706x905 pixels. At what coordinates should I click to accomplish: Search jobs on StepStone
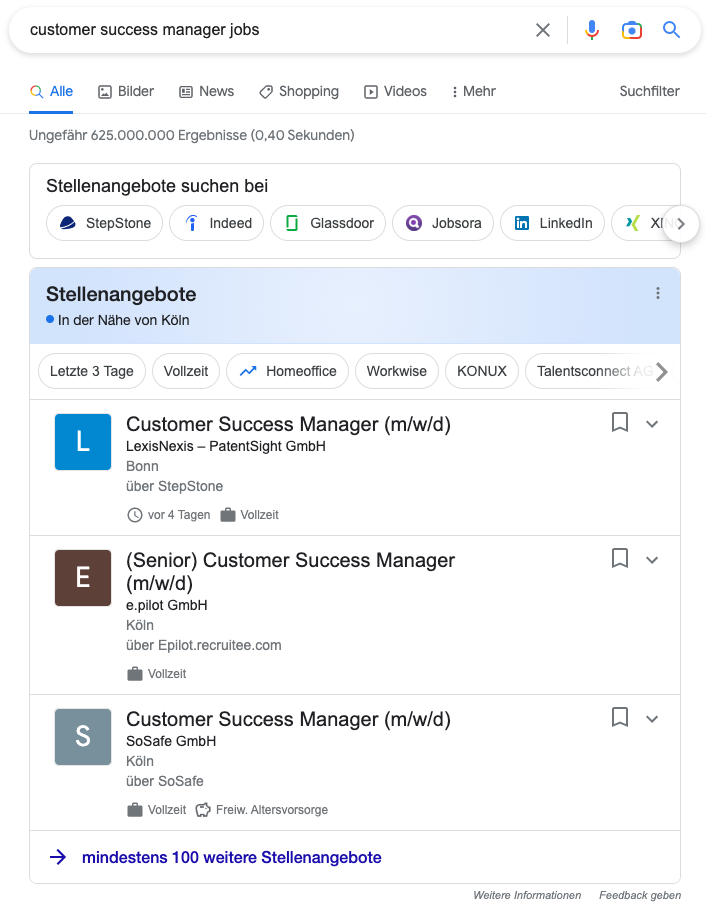coord(104,223)
